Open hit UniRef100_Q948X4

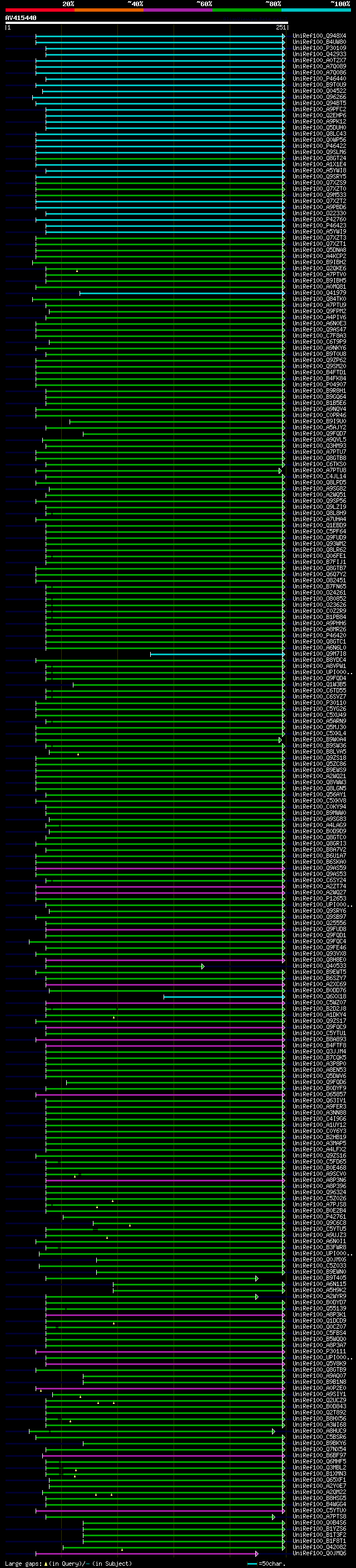click(x=319, y=36)
